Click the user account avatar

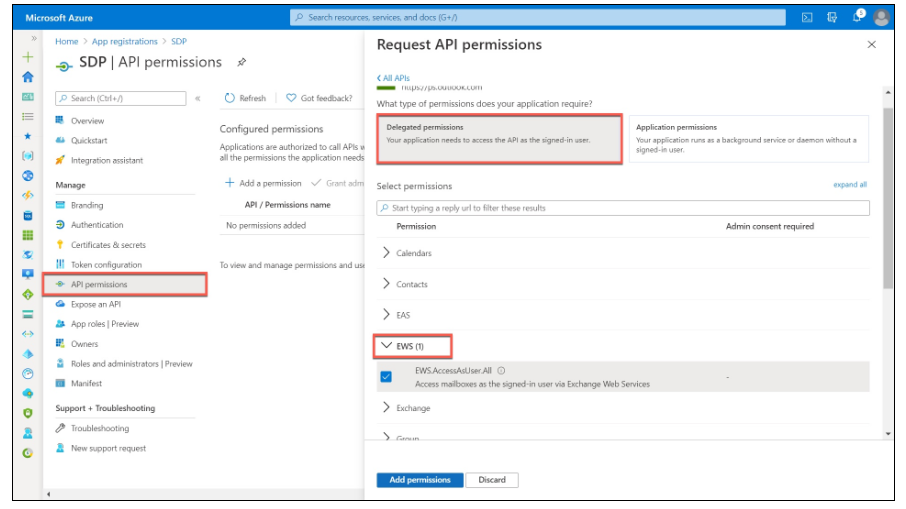coord(881,17)
